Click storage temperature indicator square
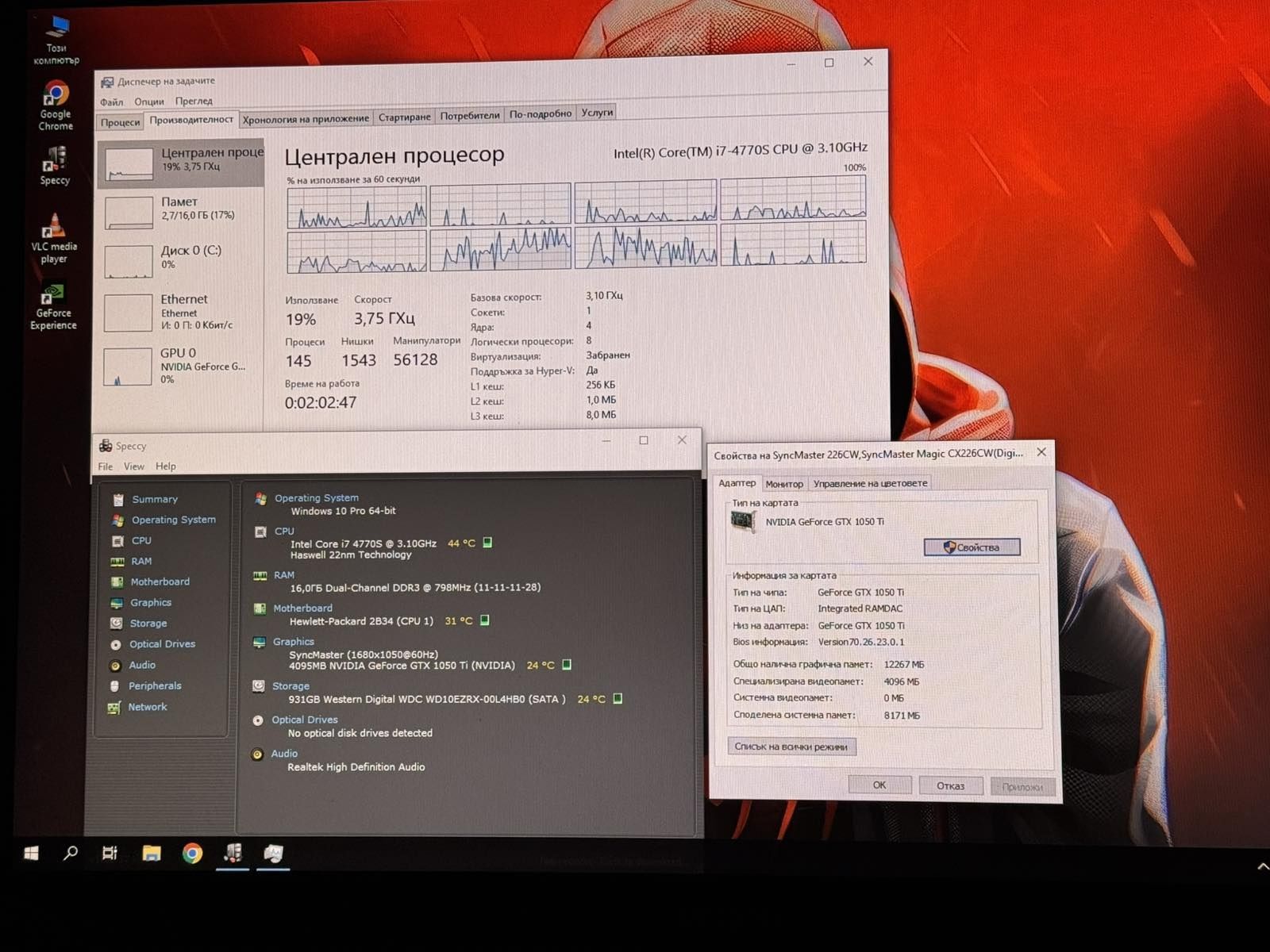The height and width of the screenshot is (952, 1270). (618, 699)
